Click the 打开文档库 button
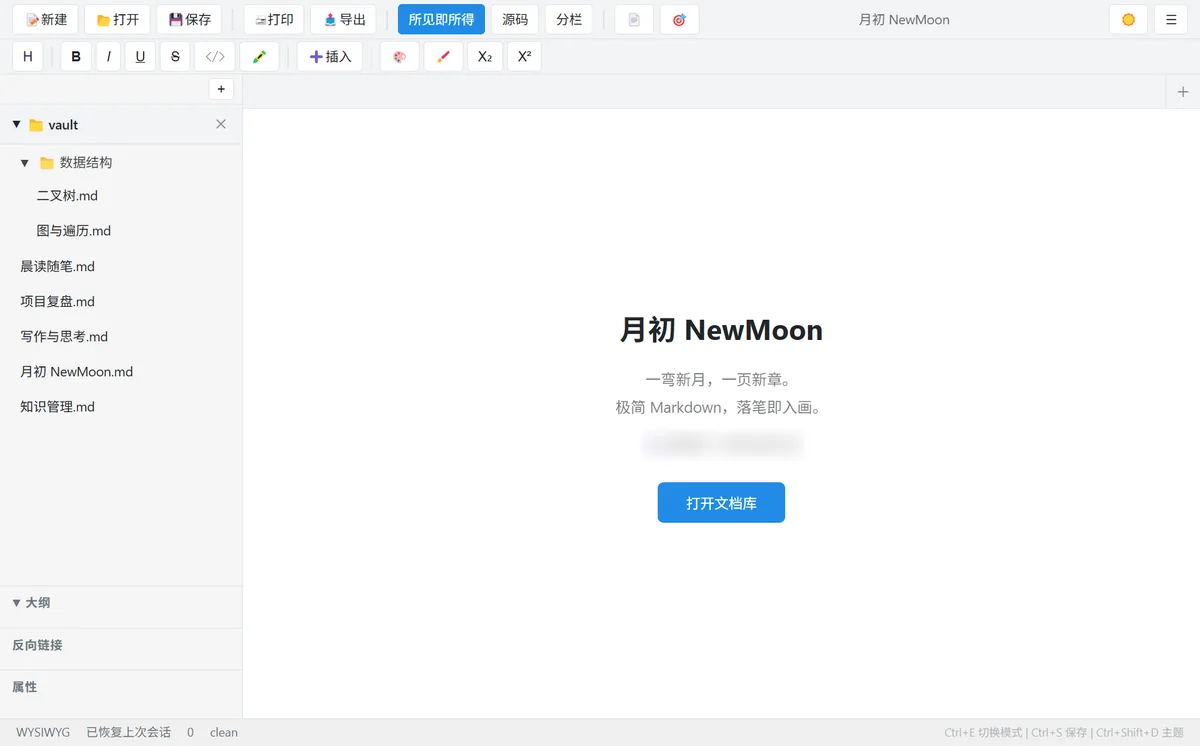The image size is (1200, 746). pos(721,502)
